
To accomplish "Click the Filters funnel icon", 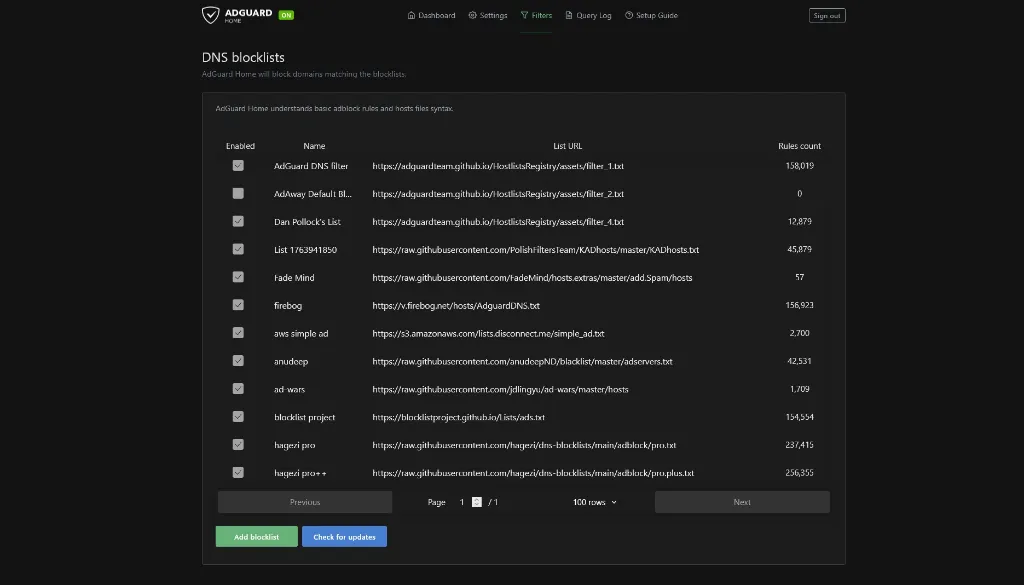I will click(x=524, y=15).
